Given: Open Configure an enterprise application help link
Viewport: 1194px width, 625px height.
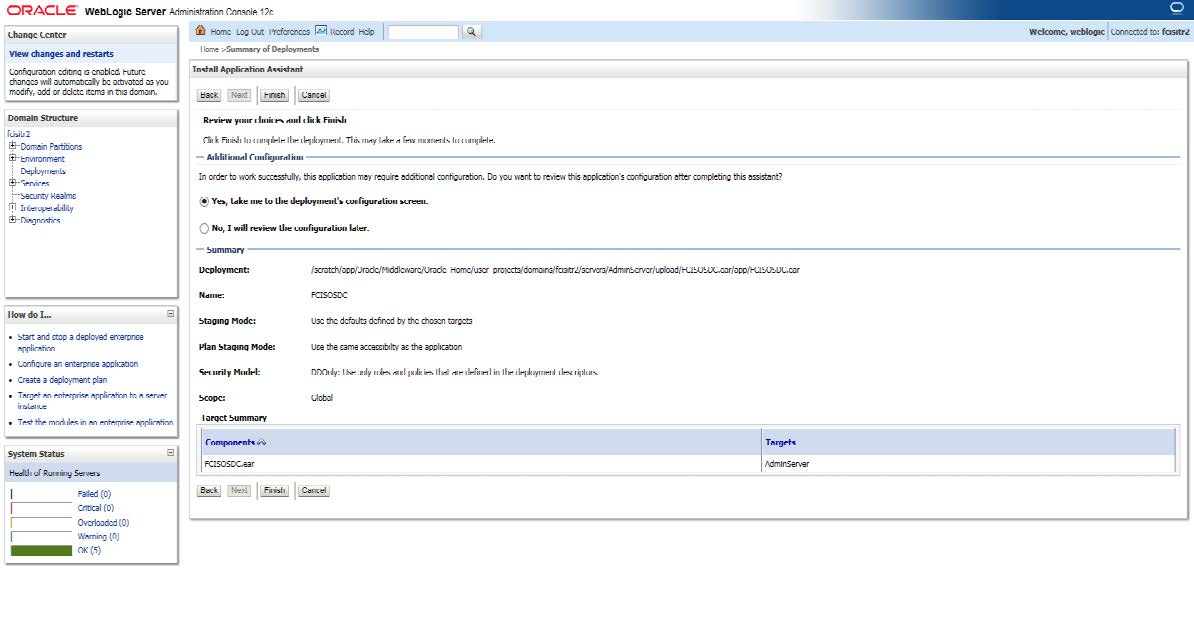Looking at the screenshot, I should (x=78, y=364).
